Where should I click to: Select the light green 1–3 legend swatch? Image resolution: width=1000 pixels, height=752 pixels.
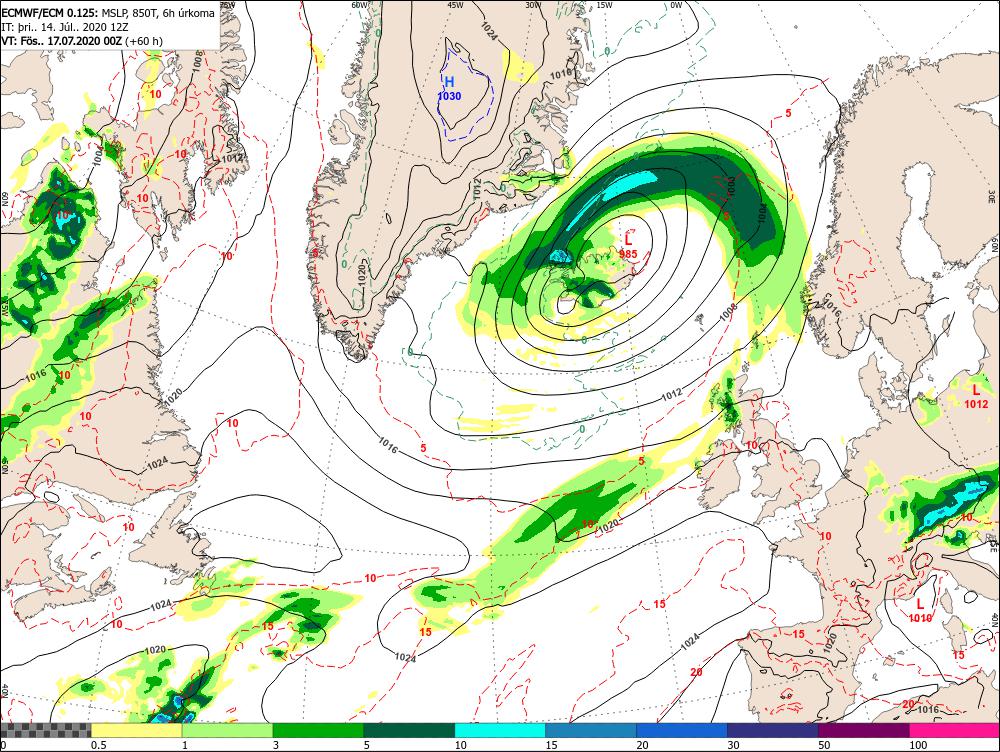coord(228,730)
